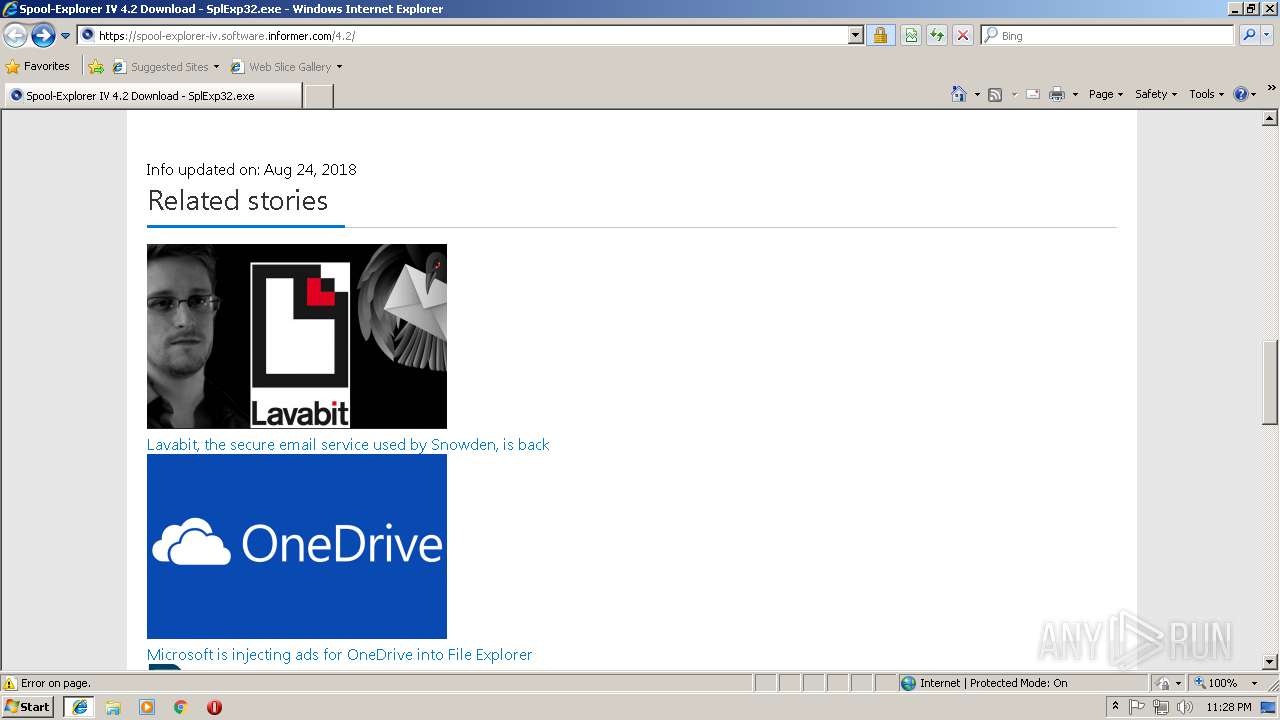This screenshot has height=720, width=1280.
Task: Click the network tray icon
Action: (1161, 707)
